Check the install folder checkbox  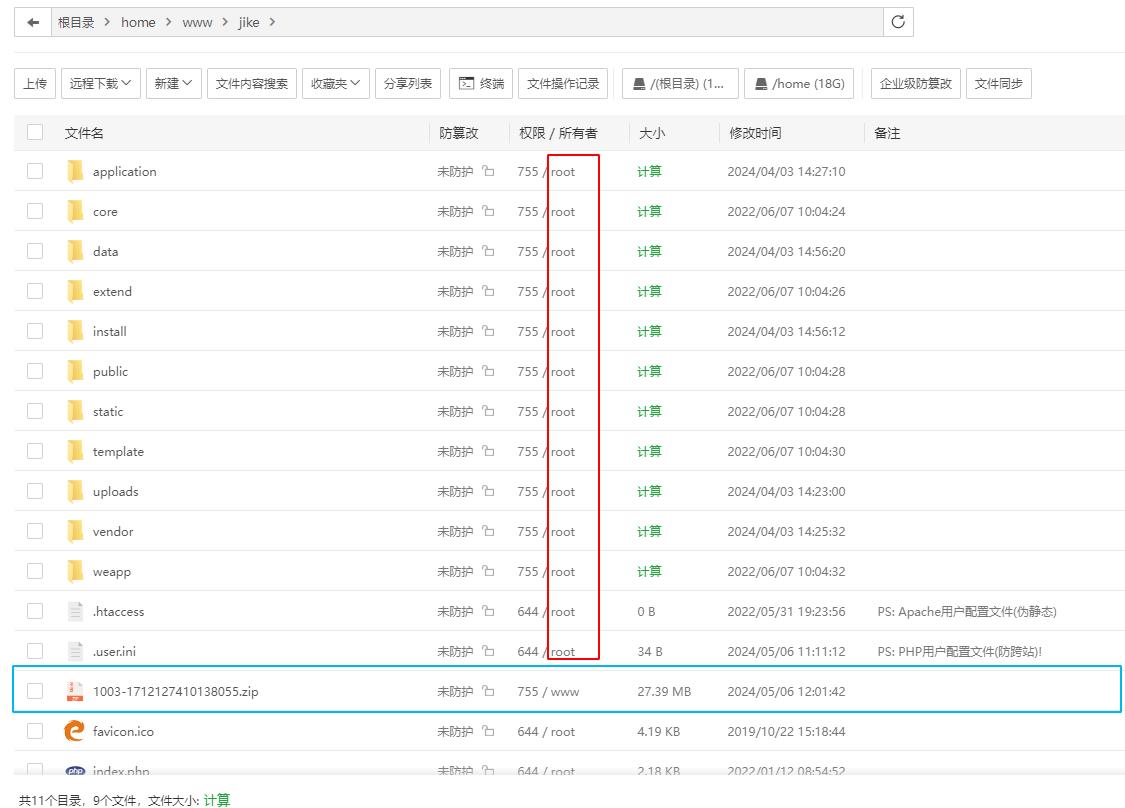click(x=34, y=331)
